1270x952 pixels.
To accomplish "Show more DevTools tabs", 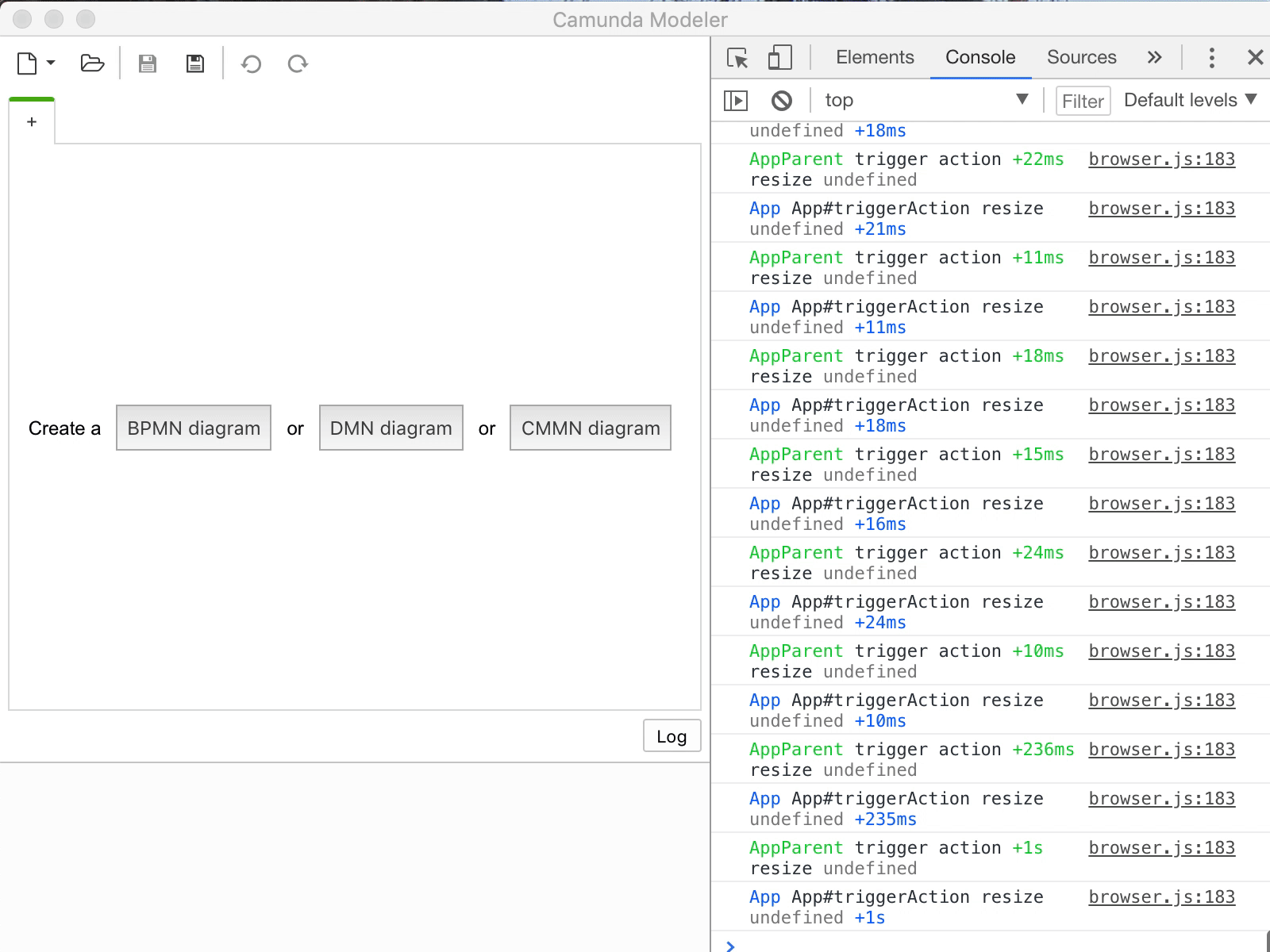I will 1154,57.
